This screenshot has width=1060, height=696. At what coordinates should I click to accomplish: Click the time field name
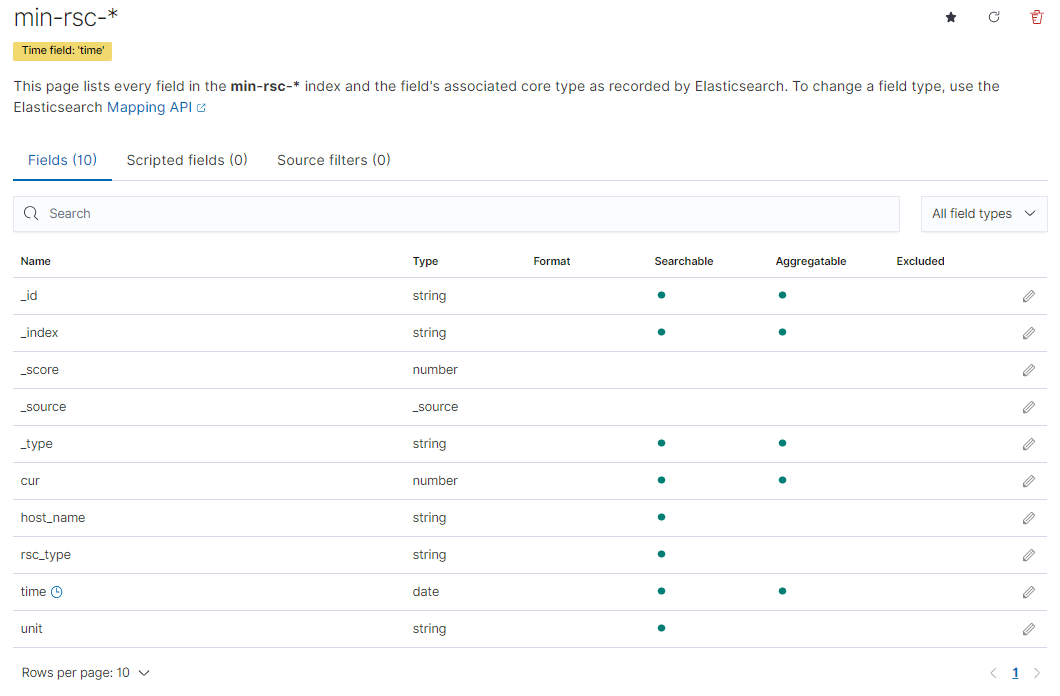(33, 592)
